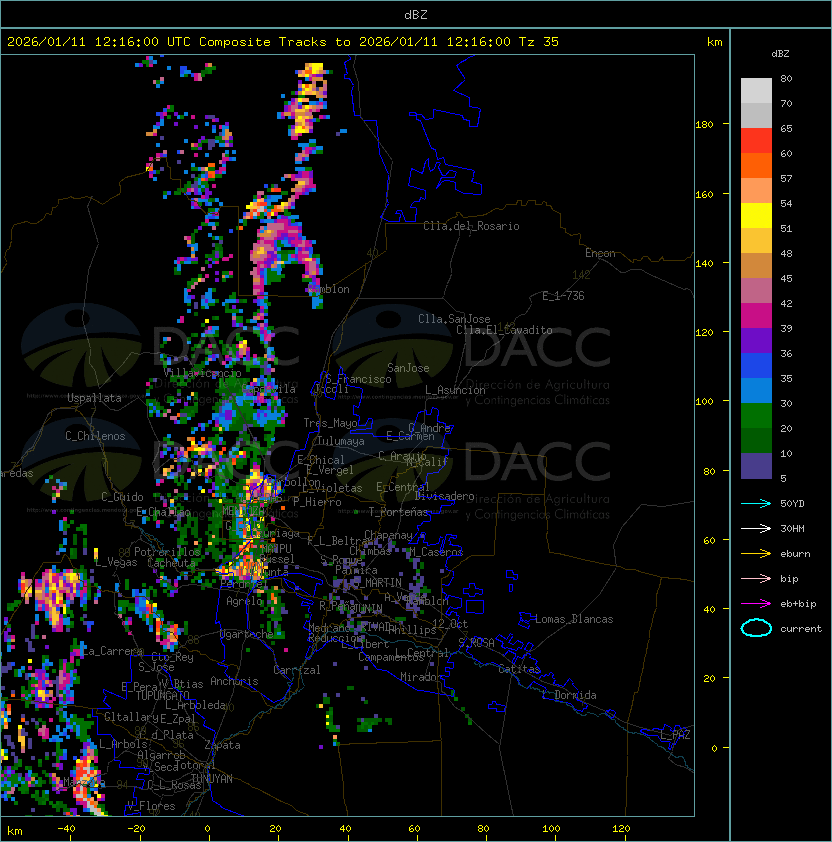Click the 'Carrizal' place label
The height and width of the screenshot is (842, 832).
tap(297, 670)
